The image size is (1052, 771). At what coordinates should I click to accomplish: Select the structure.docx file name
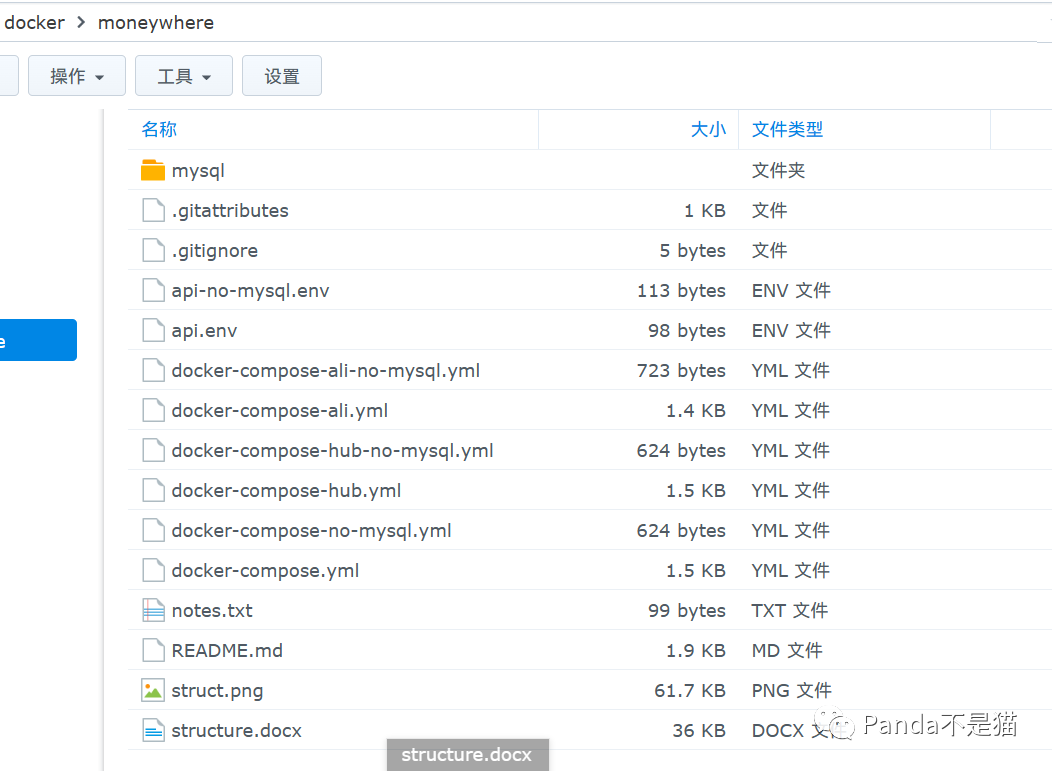click(x=237, y=730)
